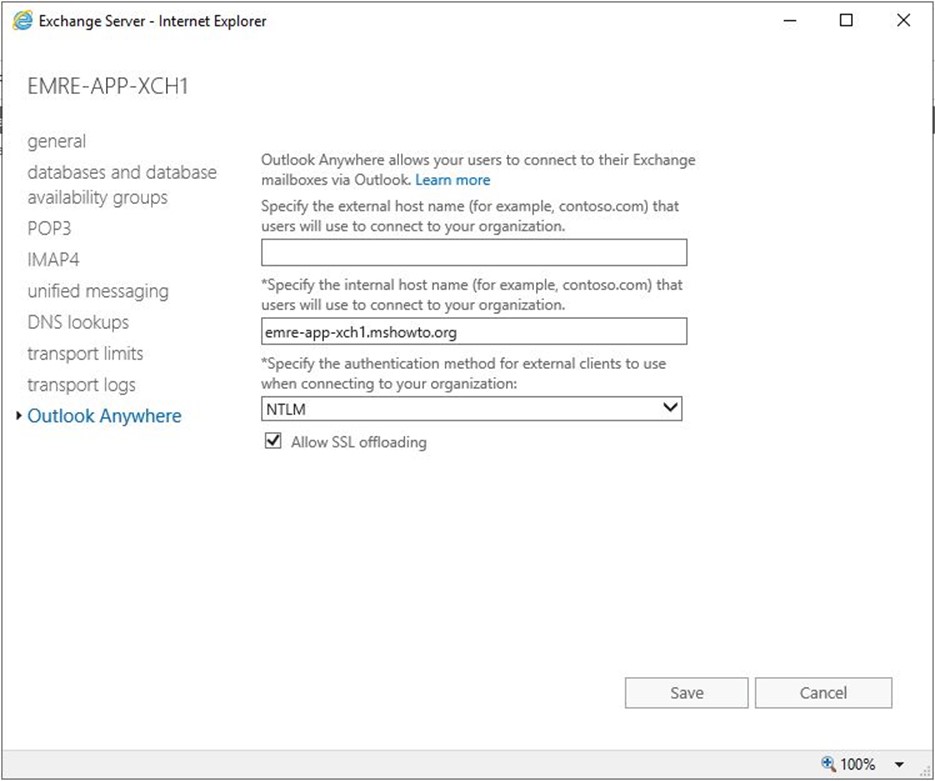Image resolution: width=935 pixels, height=781 pixels.
Task: Open the zoom level dropdown arrow
Action: (x=899, y=764)
